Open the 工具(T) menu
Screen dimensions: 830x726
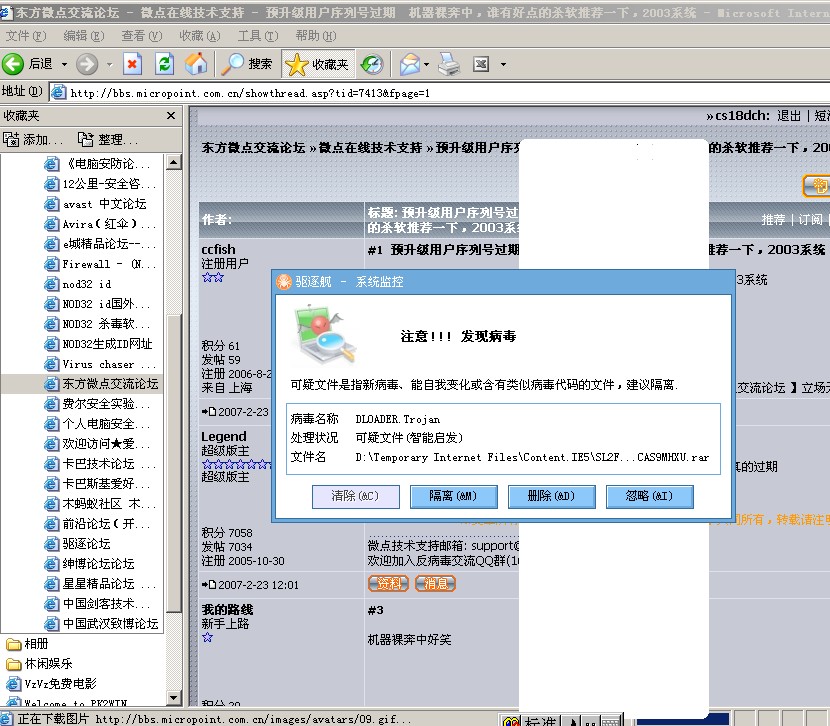pyautogui.click(x=257, y=35)
